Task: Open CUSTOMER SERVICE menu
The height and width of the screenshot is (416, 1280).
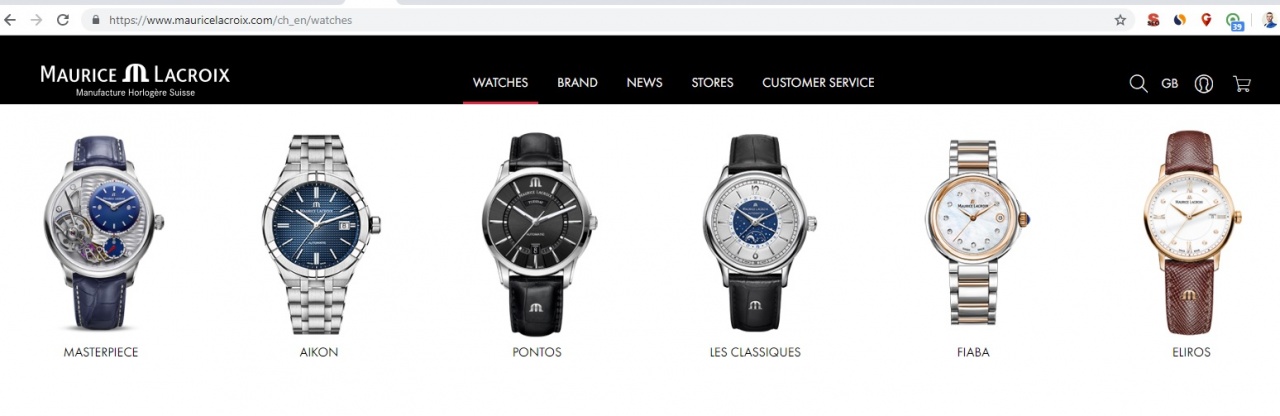Action: tap(818, 82)
